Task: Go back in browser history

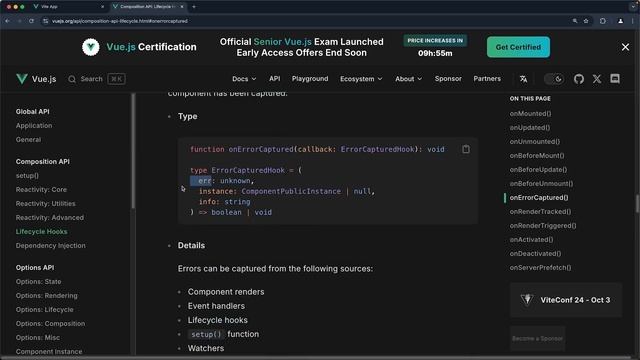Action: pos(8,21)
